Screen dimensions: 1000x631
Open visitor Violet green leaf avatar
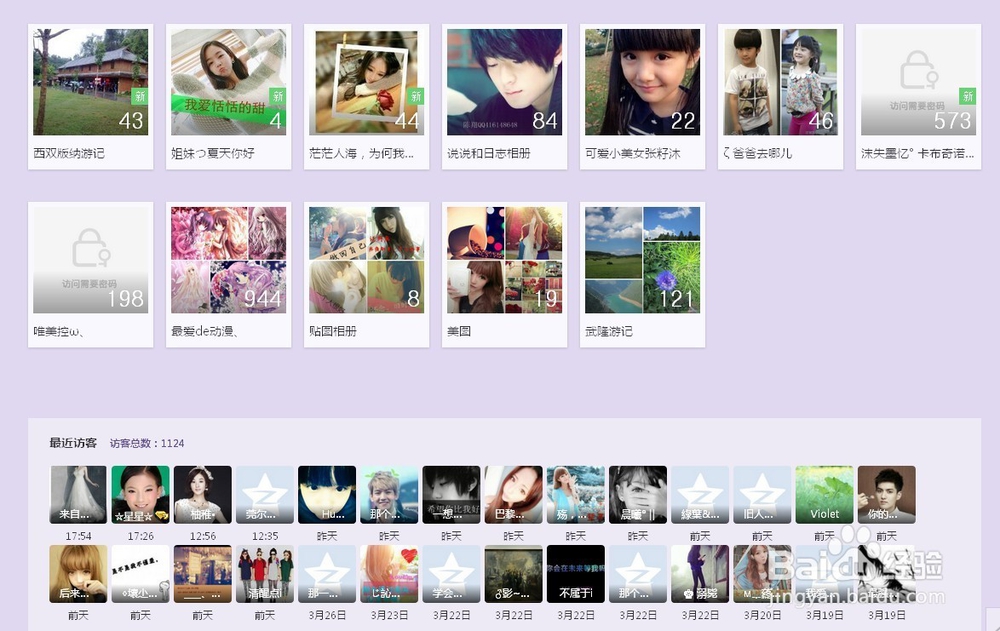pyautogui.click(x=825, y=494)
